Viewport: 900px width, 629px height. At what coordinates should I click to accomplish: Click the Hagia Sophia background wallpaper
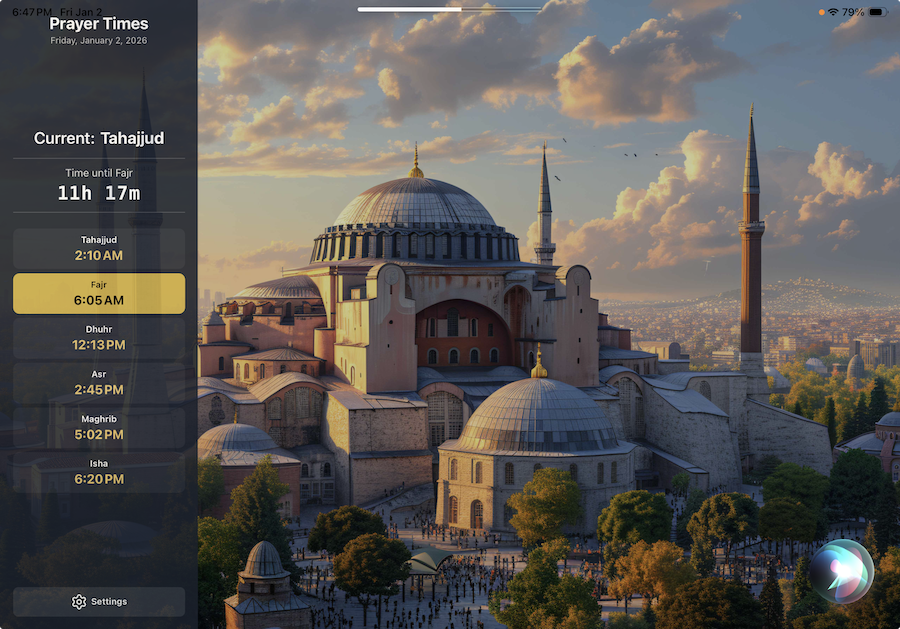point(550,300)
